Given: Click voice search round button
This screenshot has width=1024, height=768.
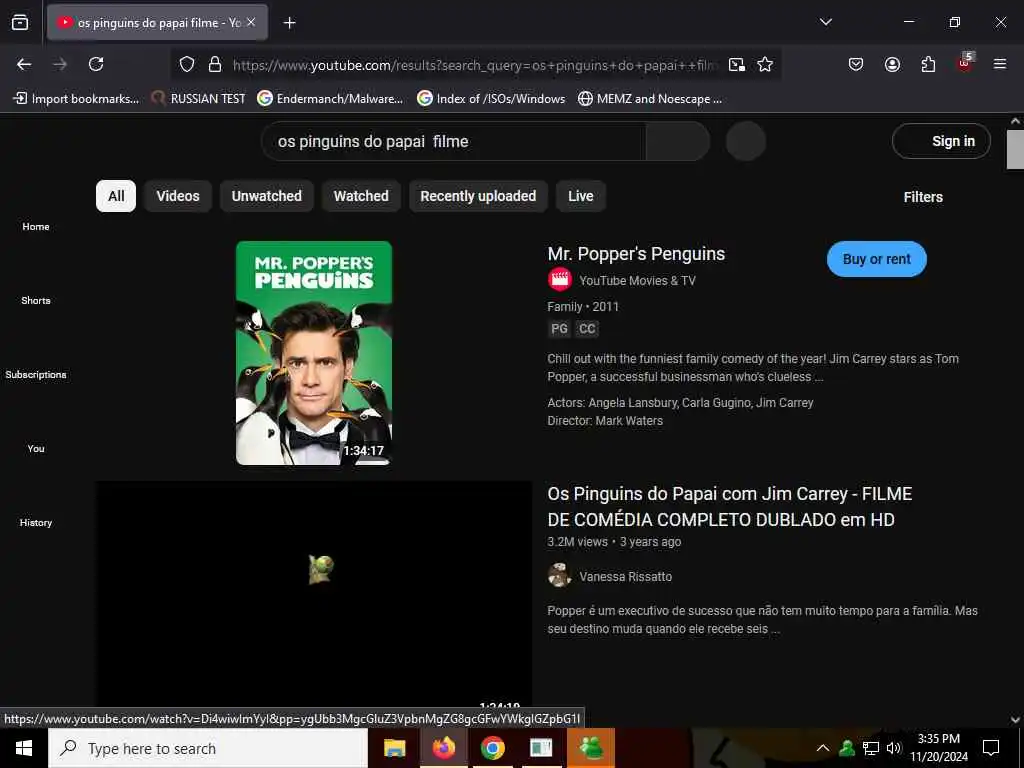Looking at the screenshot, I should point(746,141).
